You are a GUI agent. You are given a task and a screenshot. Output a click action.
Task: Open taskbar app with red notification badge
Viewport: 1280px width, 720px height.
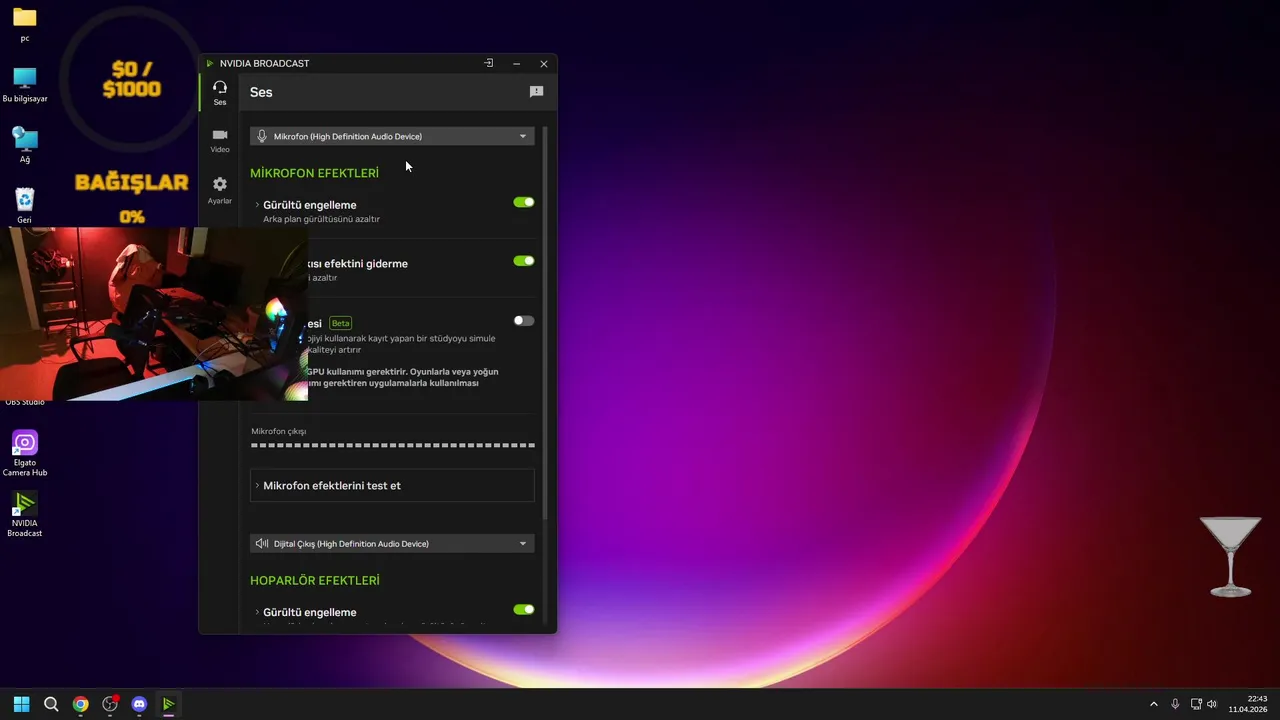[110, 704]
